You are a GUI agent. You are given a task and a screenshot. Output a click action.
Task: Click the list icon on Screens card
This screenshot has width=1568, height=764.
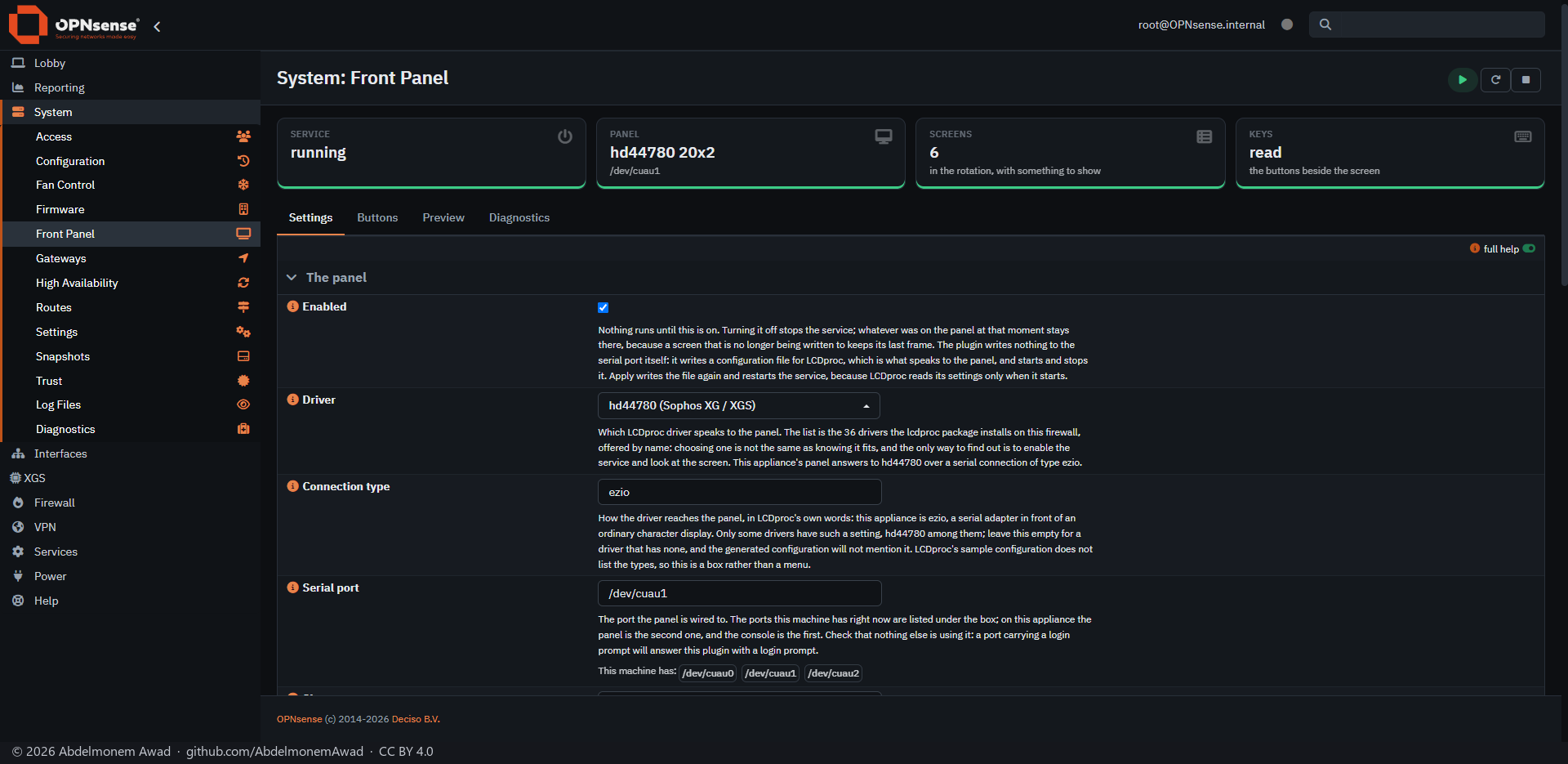(x=1204, y=136)
